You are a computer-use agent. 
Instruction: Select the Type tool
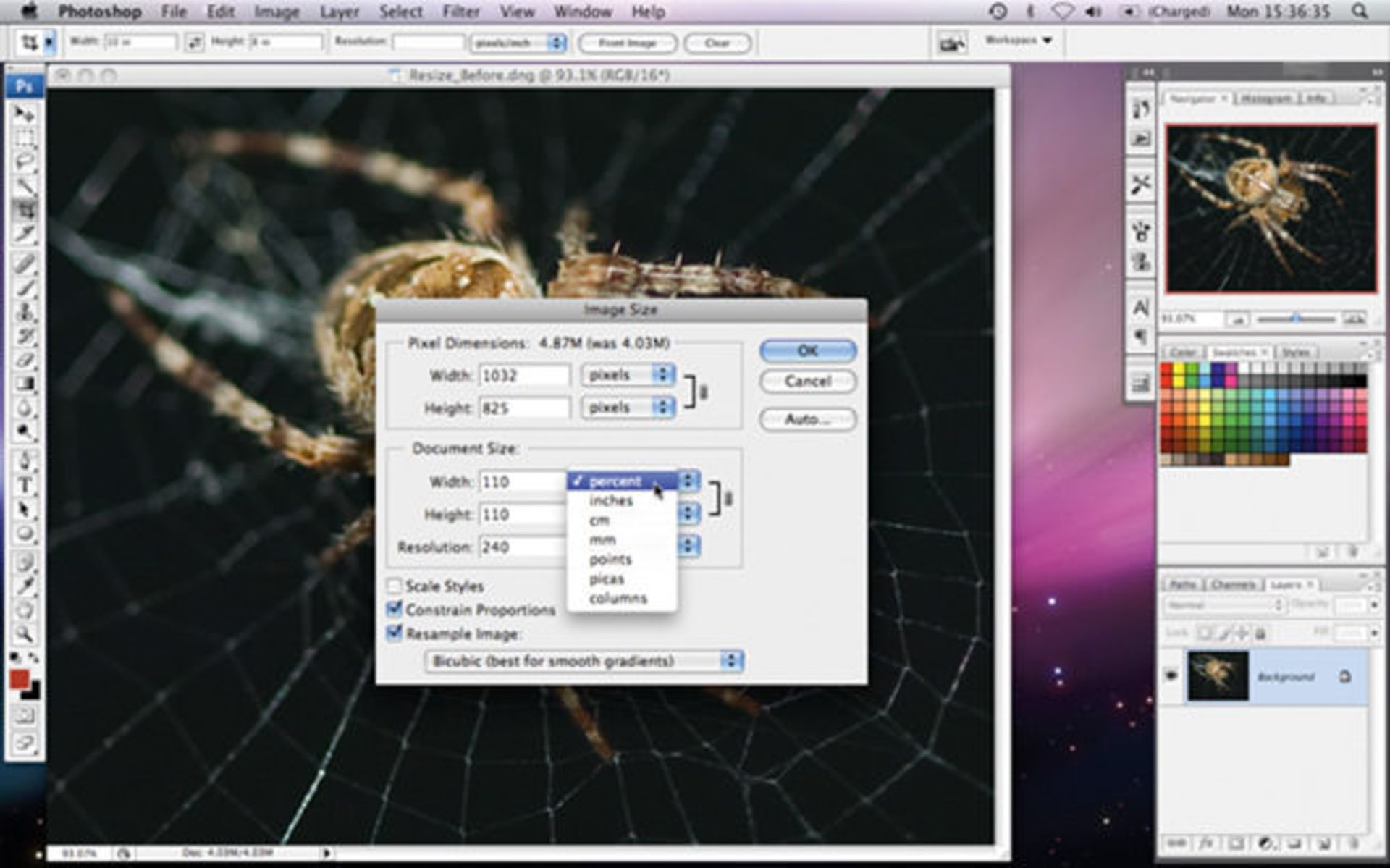click(25, 485)
